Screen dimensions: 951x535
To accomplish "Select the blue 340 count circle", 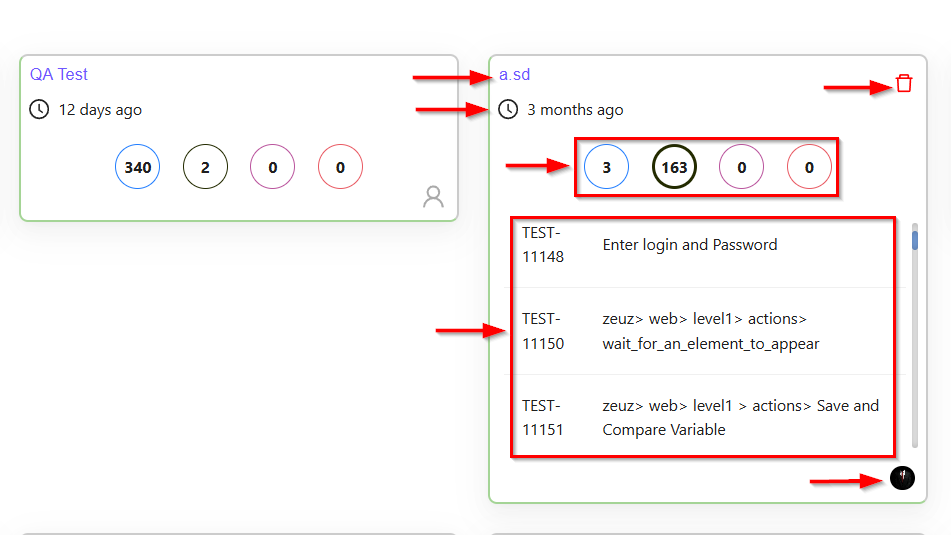I will coord(138,167).
